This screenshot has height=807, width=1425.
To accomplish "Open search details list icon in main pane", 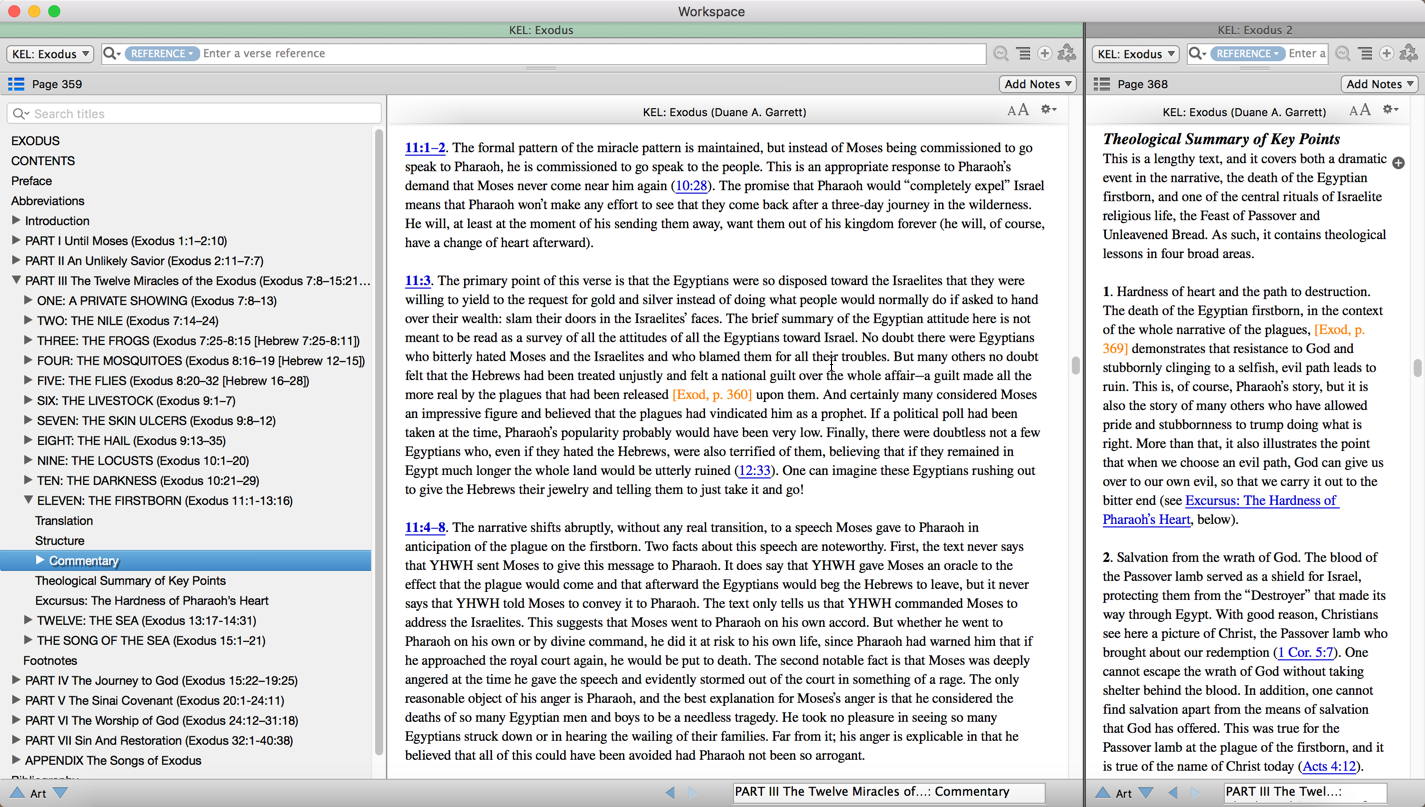I will click(1023, 53).
